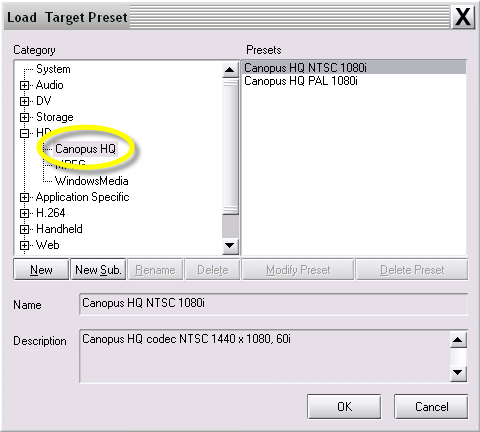This screenshot has height=432, width=480.
Task: Click the Modify Preset button
Action: 298,269
